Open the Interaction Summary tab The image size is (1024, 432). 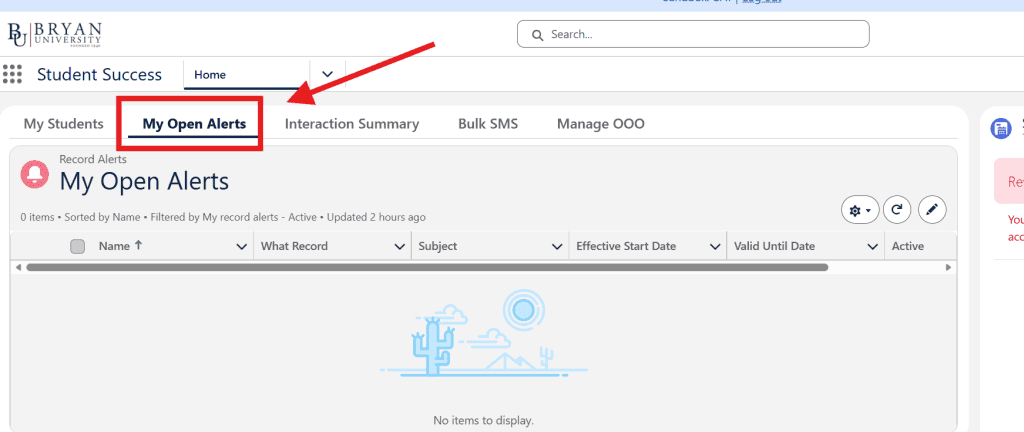[x=352, y=124]
